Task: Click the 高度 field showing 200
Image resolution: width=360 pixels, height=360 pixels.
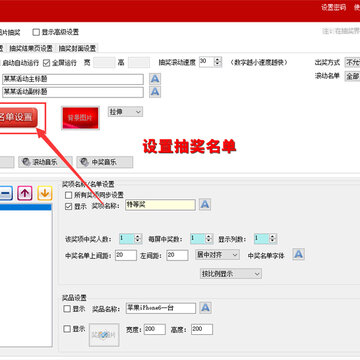Action: [x=202, y=329]
